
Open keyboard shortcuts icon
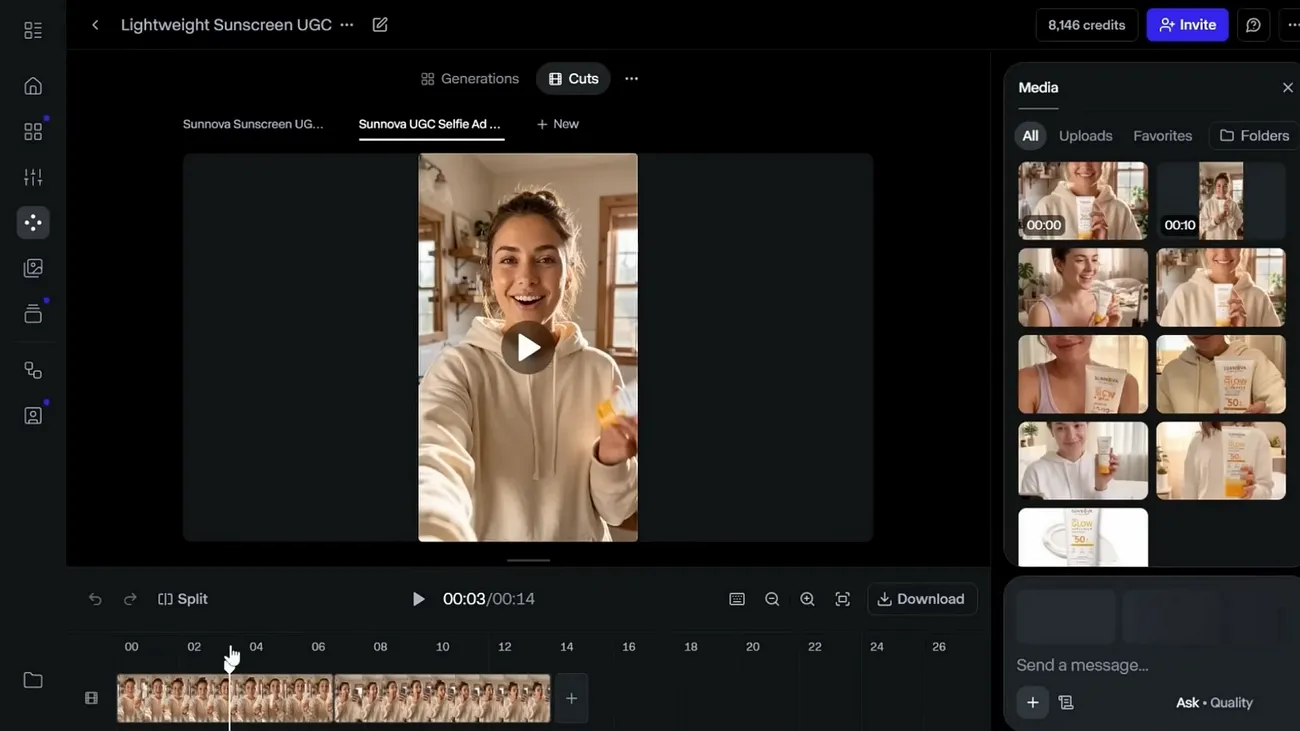[x=737, y=599]
